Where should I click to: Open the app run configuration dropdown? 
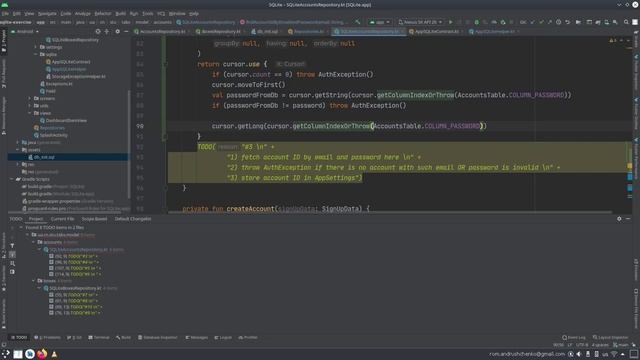(x=380, y=22)
